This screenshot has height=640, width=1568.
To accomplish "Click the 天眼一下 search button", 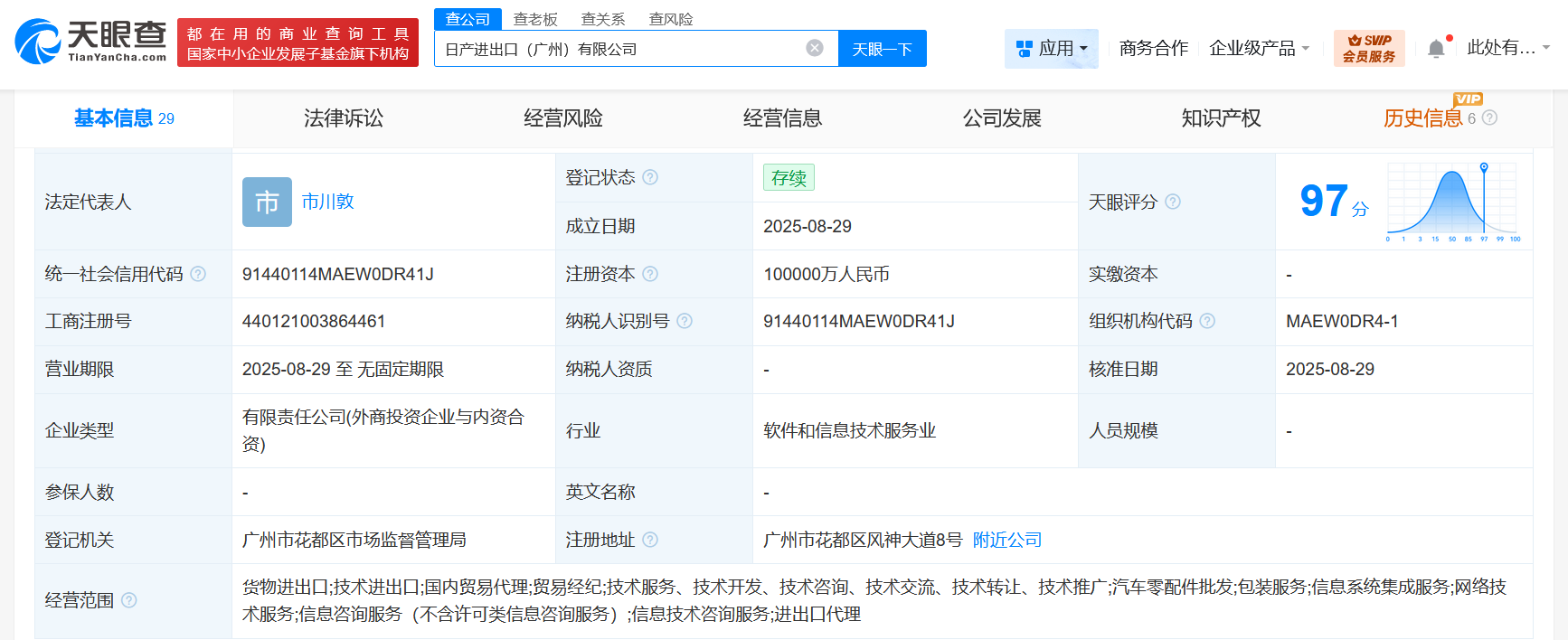I will coord(883,48).
